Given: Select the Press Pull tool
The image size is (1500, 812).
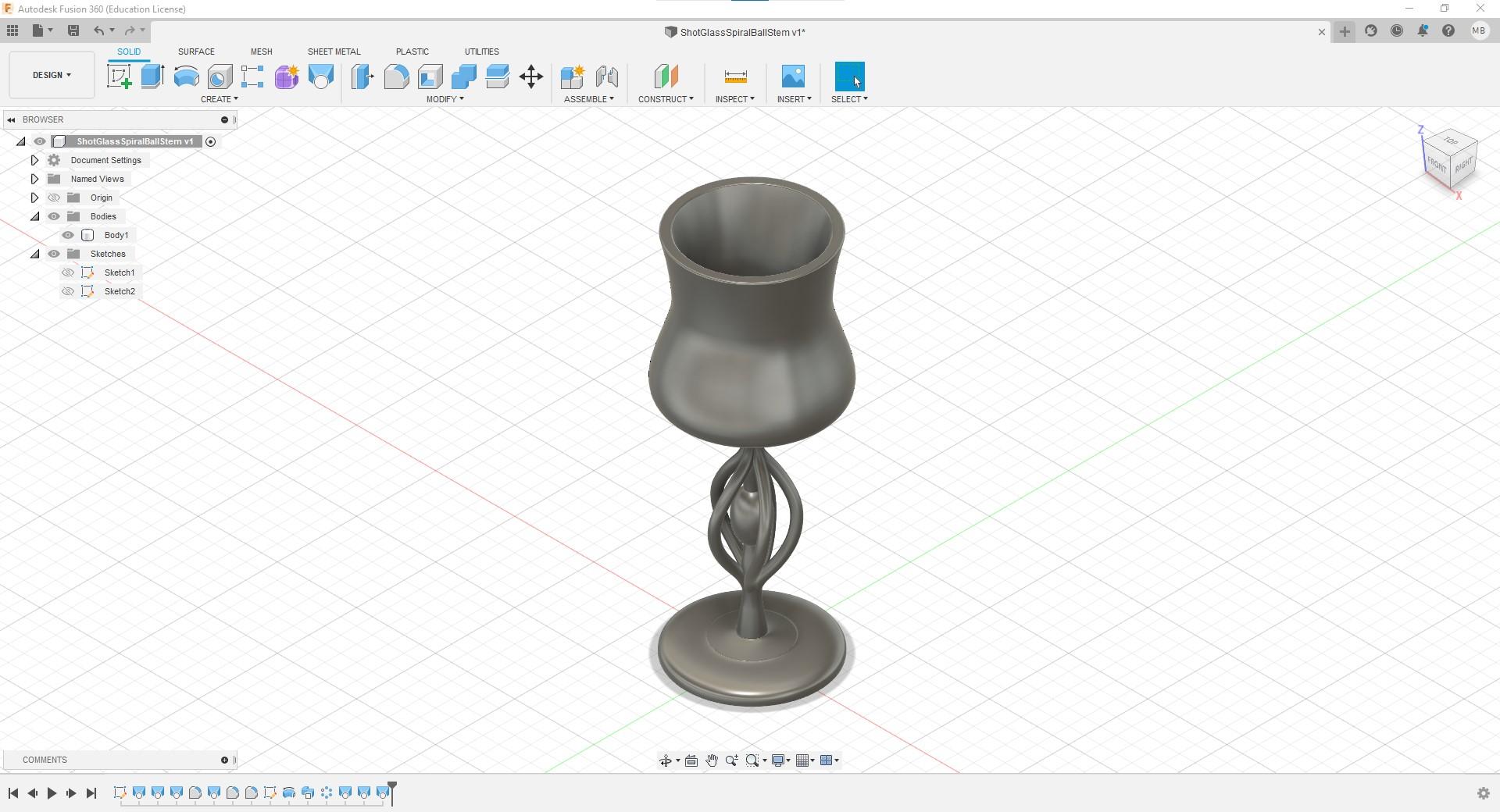Looking at the screenshot, I should coord(362,77).
